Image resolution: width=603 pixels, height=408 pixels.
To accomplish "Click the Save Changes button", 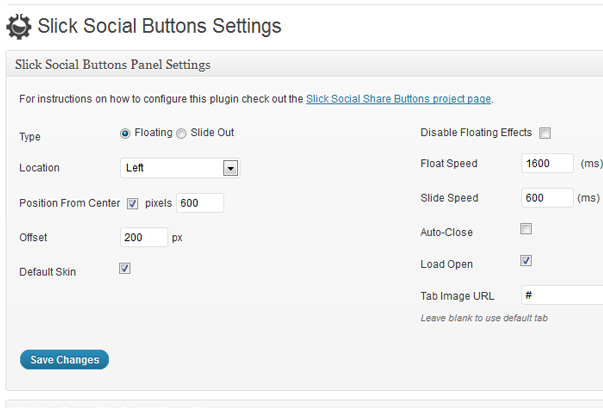I will (x=65, y=360).
